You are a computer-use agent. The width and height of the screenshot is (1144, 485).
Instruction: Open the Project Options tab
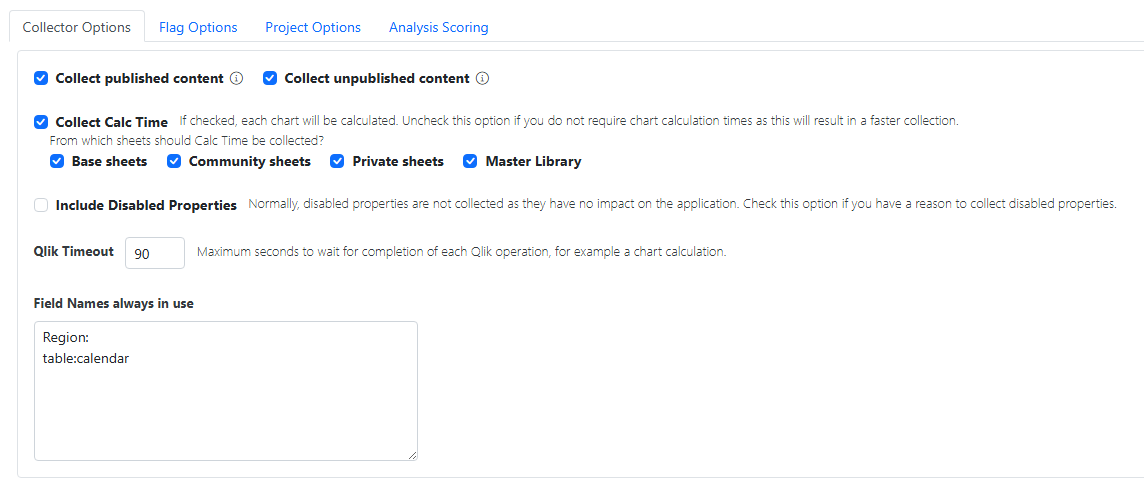point(313,27)
